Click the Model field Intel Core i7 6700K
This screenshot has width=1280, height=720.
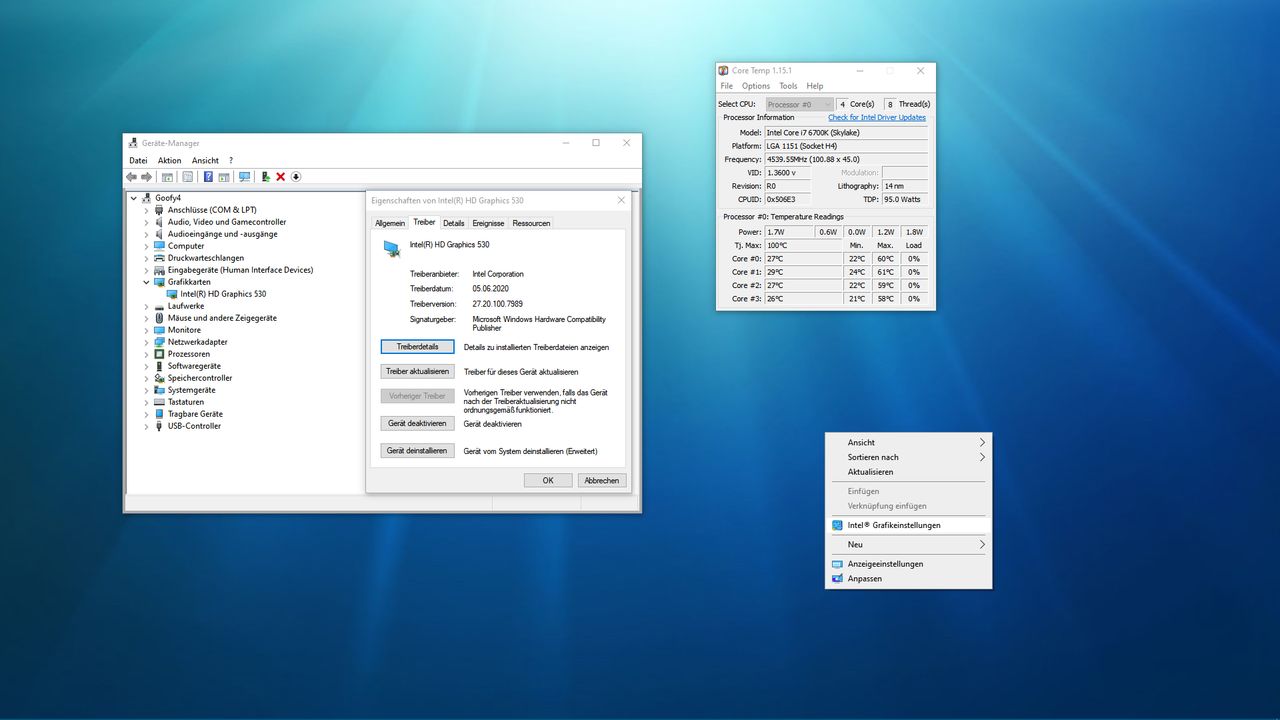point(846,132)
